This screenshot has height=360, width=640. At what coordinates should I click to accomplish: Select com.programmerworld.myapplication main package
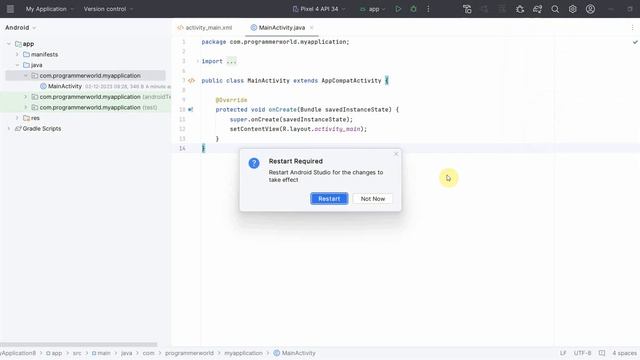pyautogui.click(x=86, y=76)
